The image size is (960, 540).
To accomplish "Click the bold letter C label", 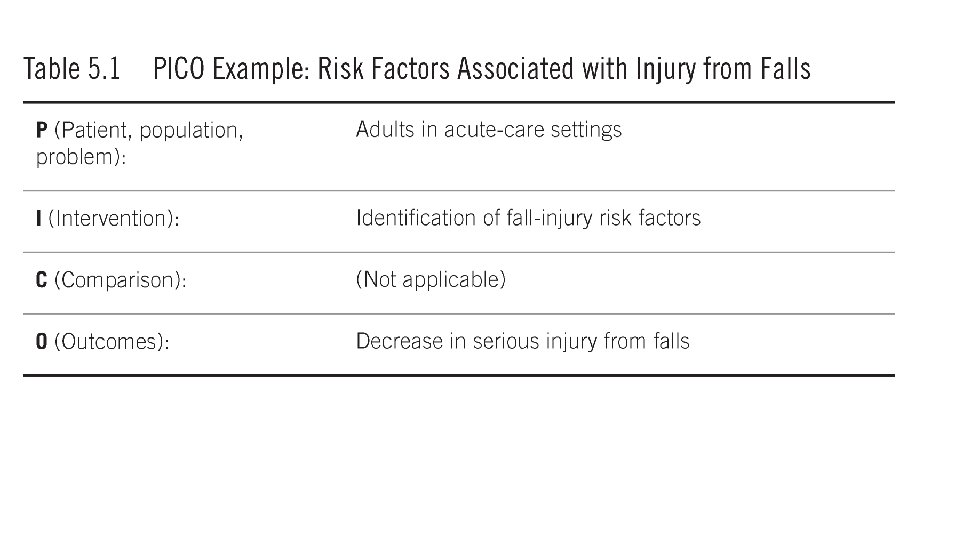I will coord(42,280).
